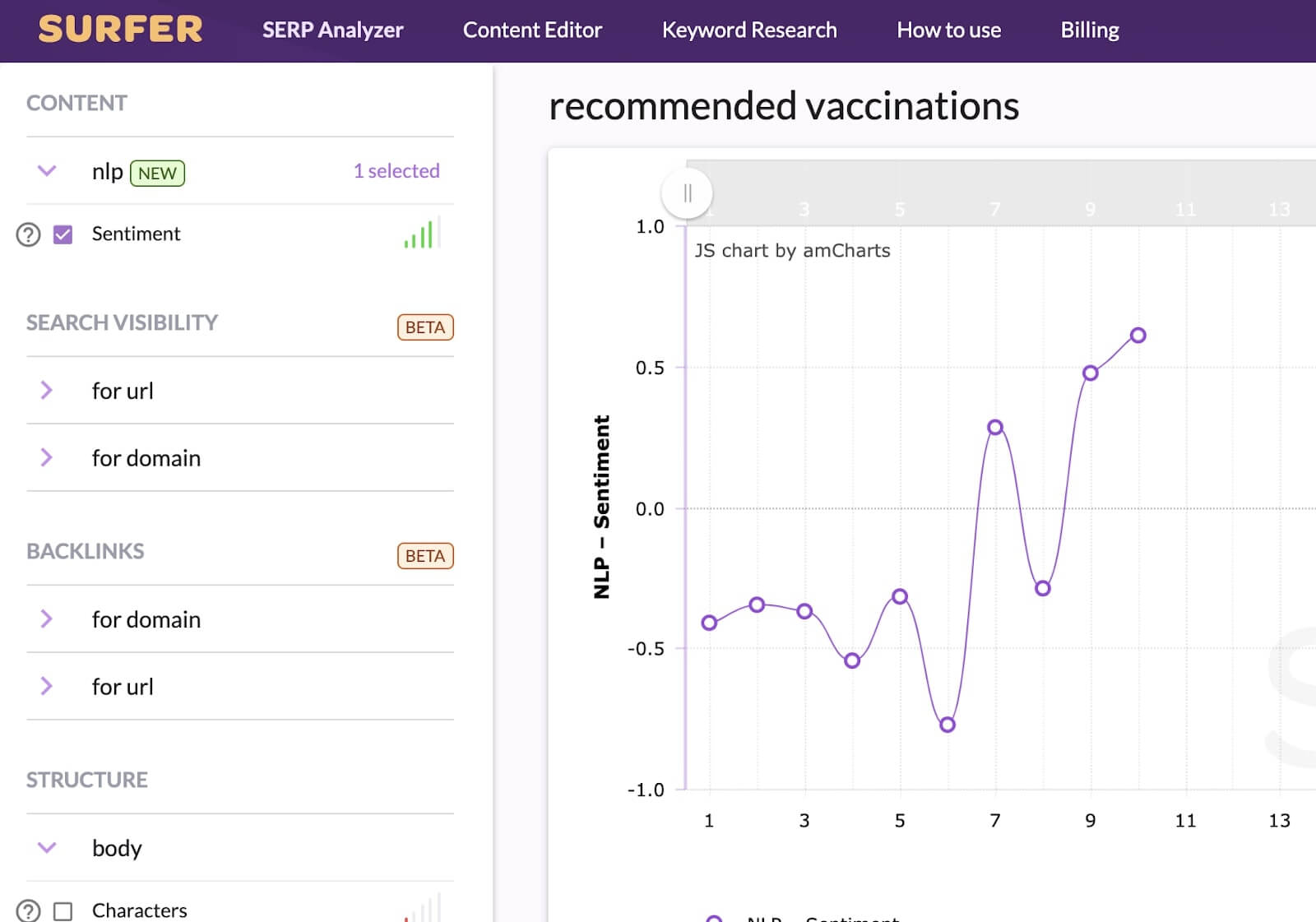Expand Search Visibility for url
The width and height of the screenshot is (1316, 922).
pyautogui.click(x=47, y=391)
